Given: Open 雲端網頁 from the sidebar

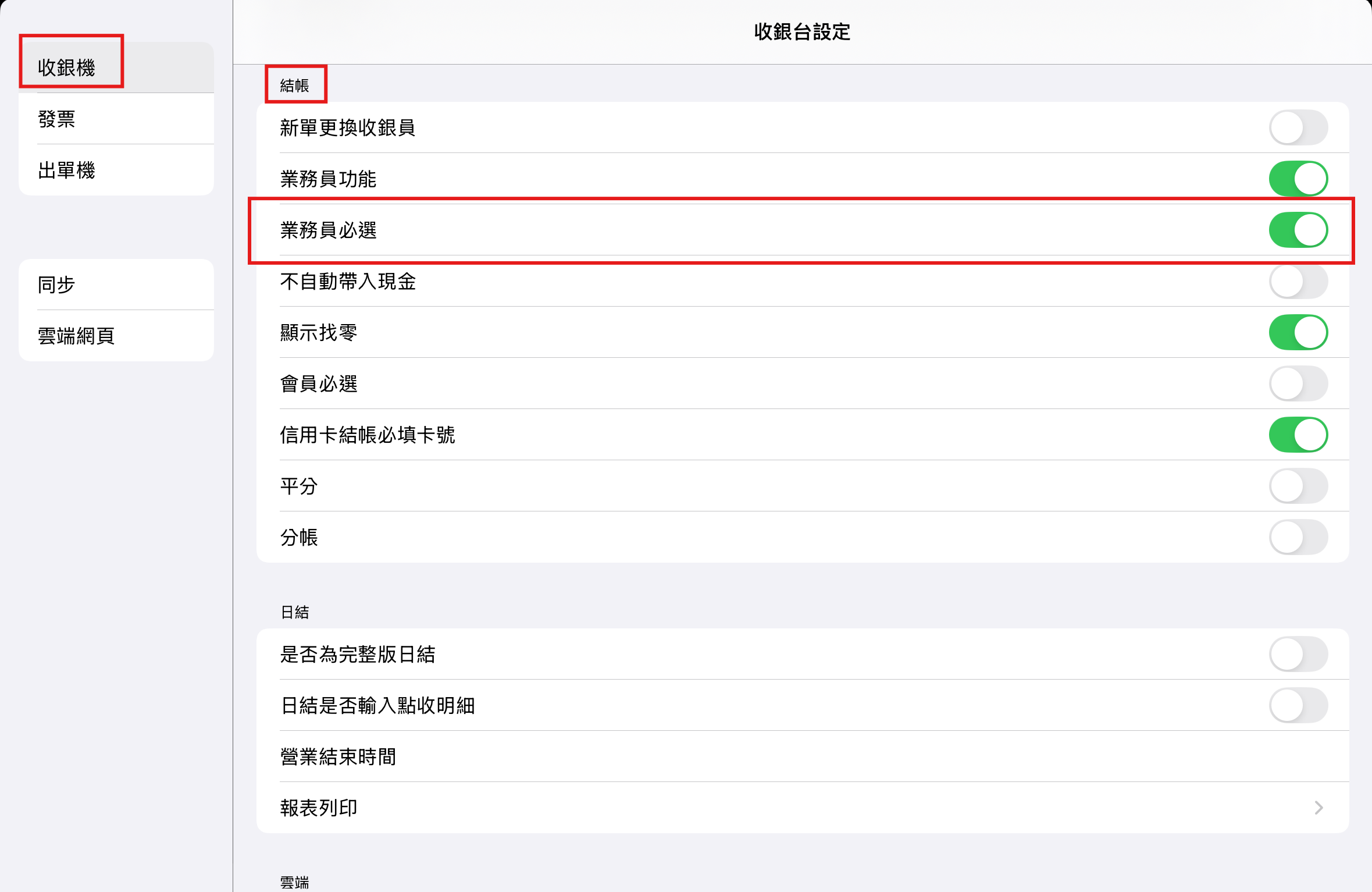Looking at the screenshot, I should (116, 336).
